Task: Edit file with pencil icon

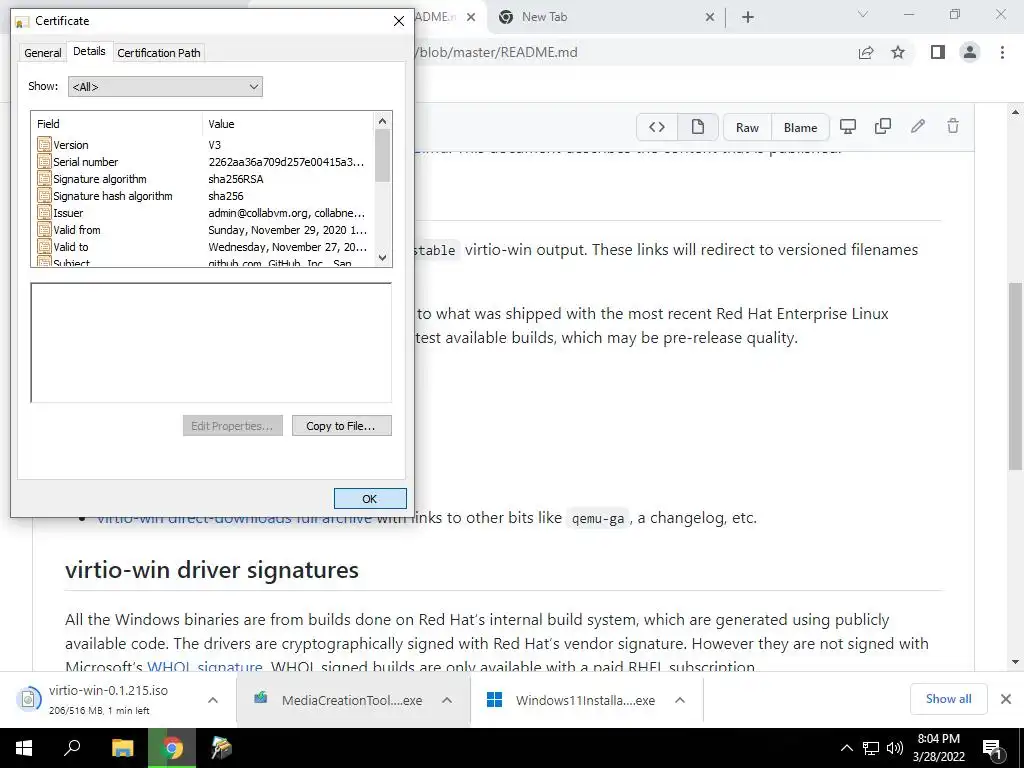Action: pos(918,126)
